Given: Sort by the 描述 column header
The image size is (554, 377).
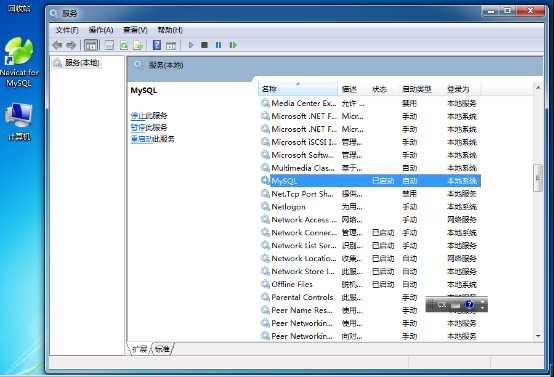Looking at the screenshot, I should point(353,89).
